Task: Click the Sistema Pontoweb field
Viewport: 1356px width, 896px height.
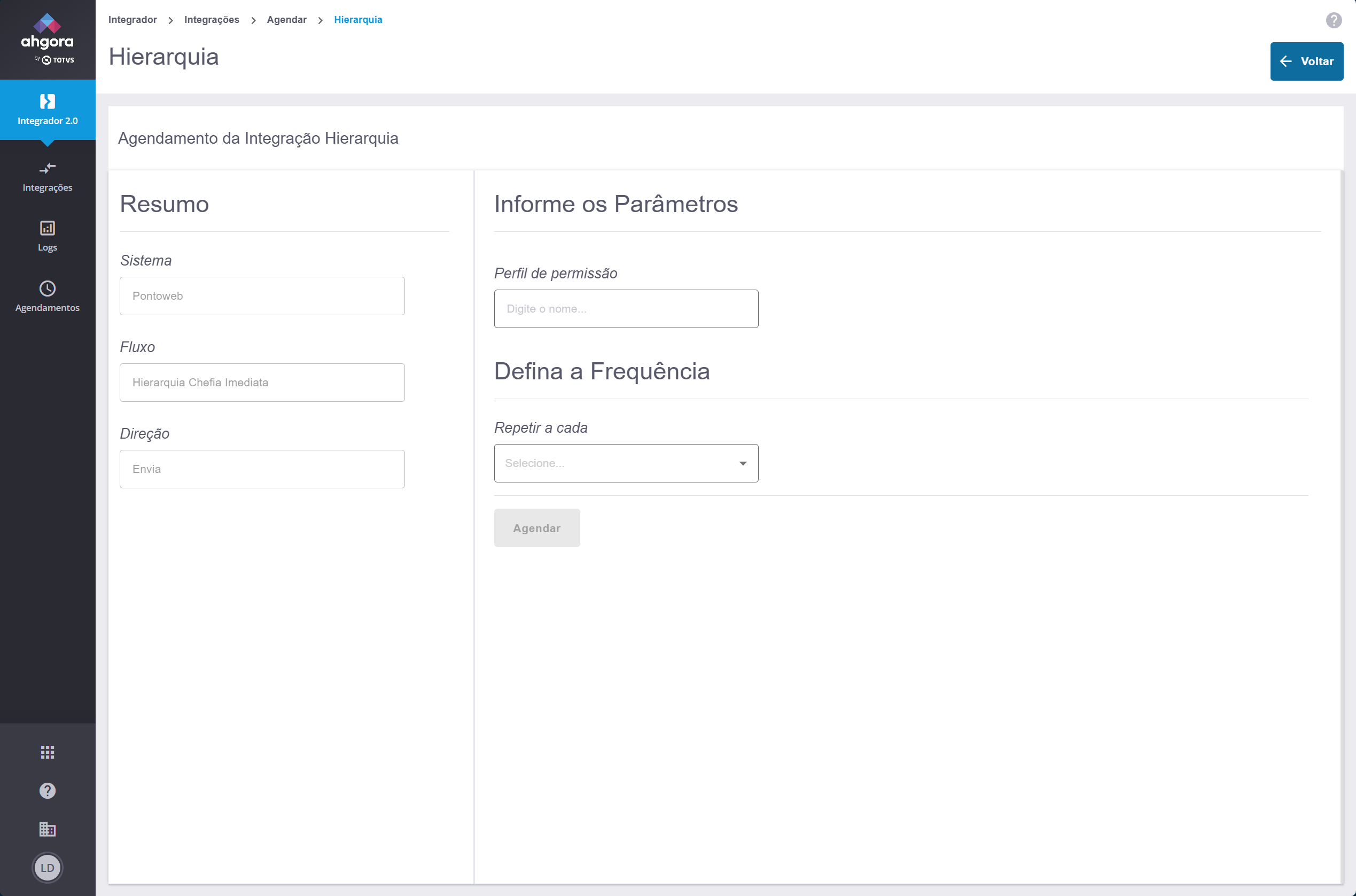Action: [262, 296]
